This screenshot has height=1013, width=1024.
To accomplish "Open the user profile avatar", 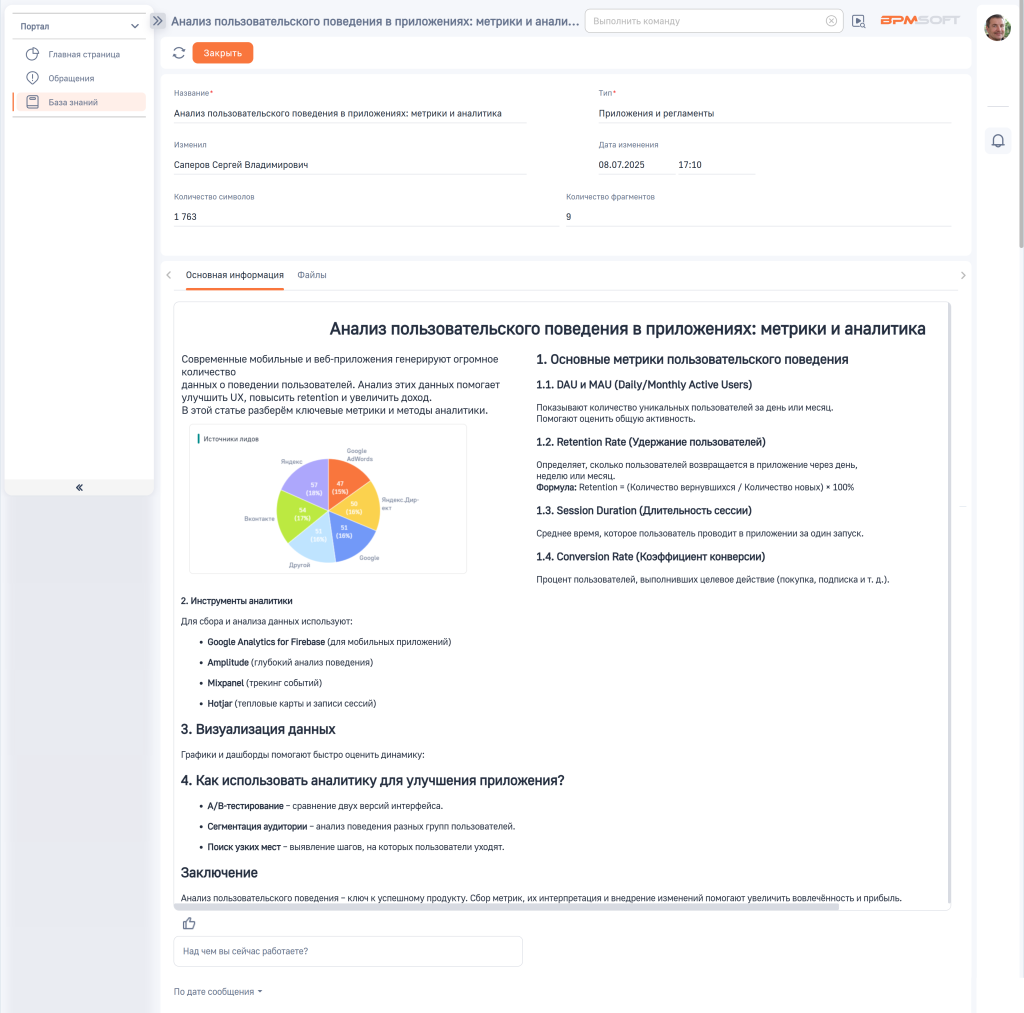I will [x=997, y=27].
